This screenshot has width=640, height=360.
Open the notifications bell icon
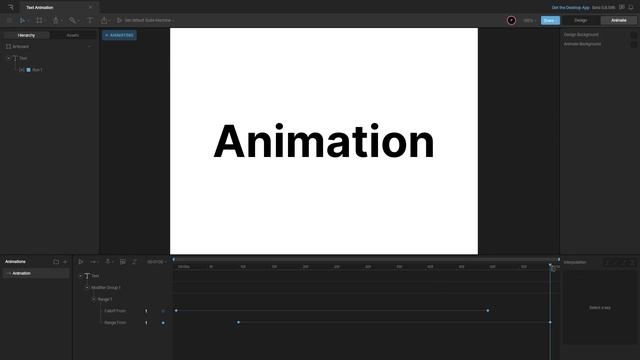(x=631, y=7)
